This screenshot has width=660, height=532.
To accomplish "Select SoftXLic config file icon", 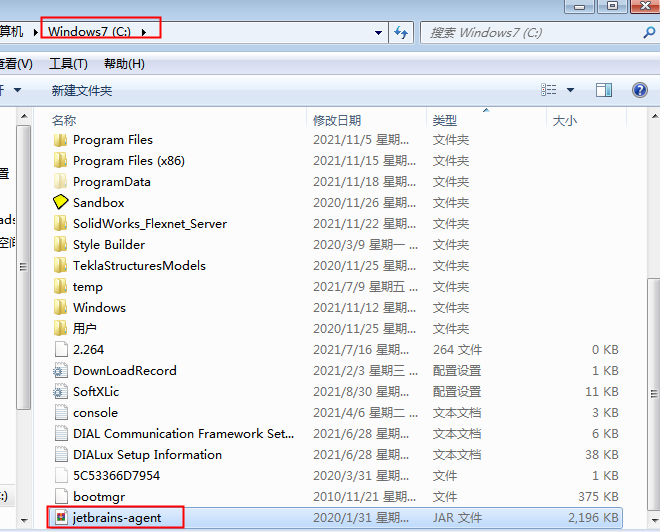I will (x=60, y=391).
